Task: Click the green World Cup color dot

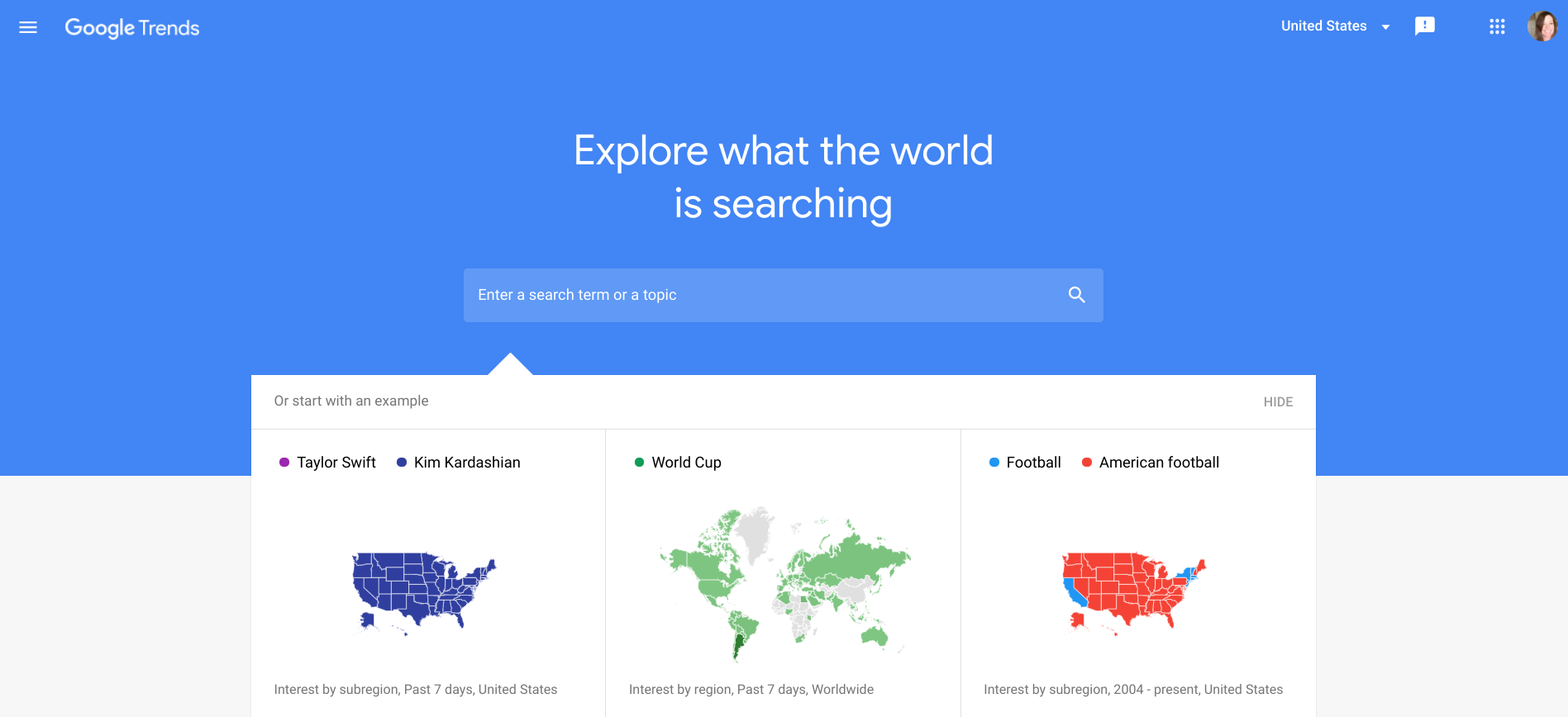Action: pyautogui.click(x=639, y=463)
